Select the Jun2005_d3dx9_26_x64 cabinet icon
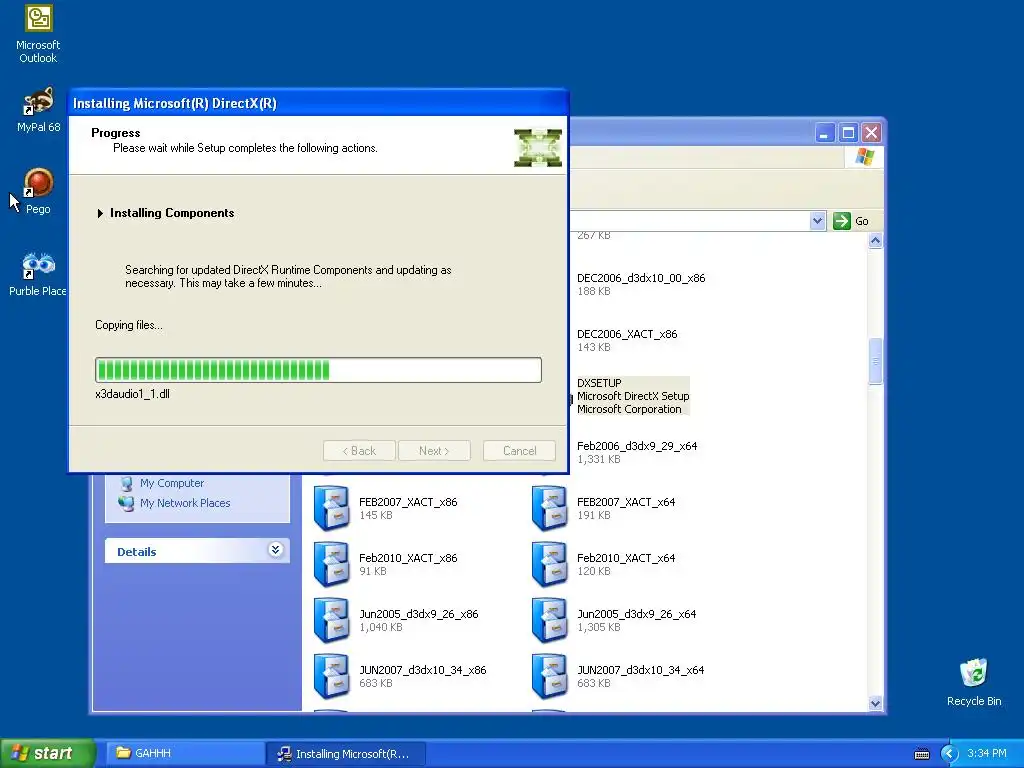Image resolution: width=1024 pixels, height=768 pixels. point(549,620)
